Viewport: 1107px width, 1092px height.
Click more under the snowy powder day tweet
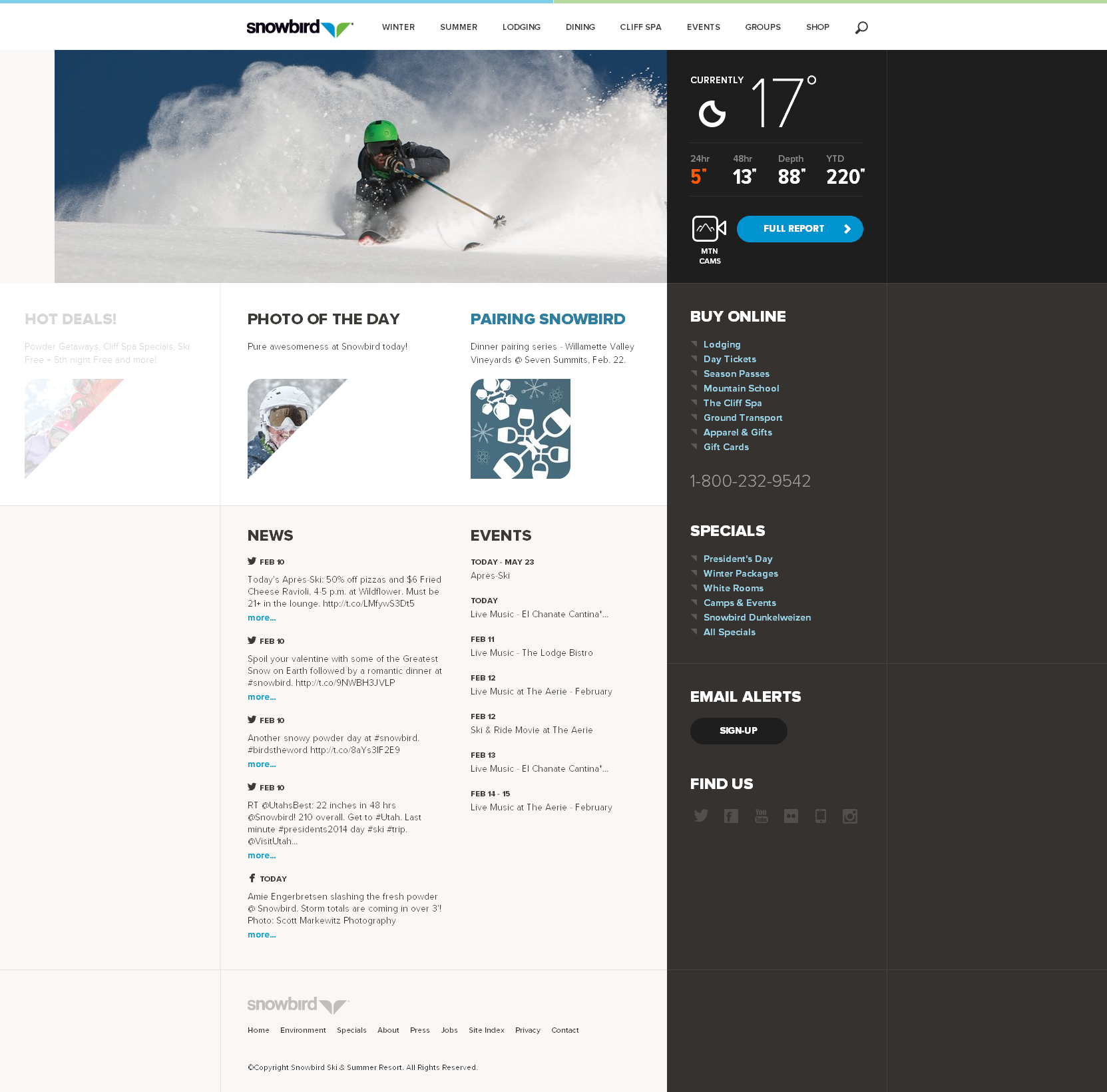(x=262, y=764)
